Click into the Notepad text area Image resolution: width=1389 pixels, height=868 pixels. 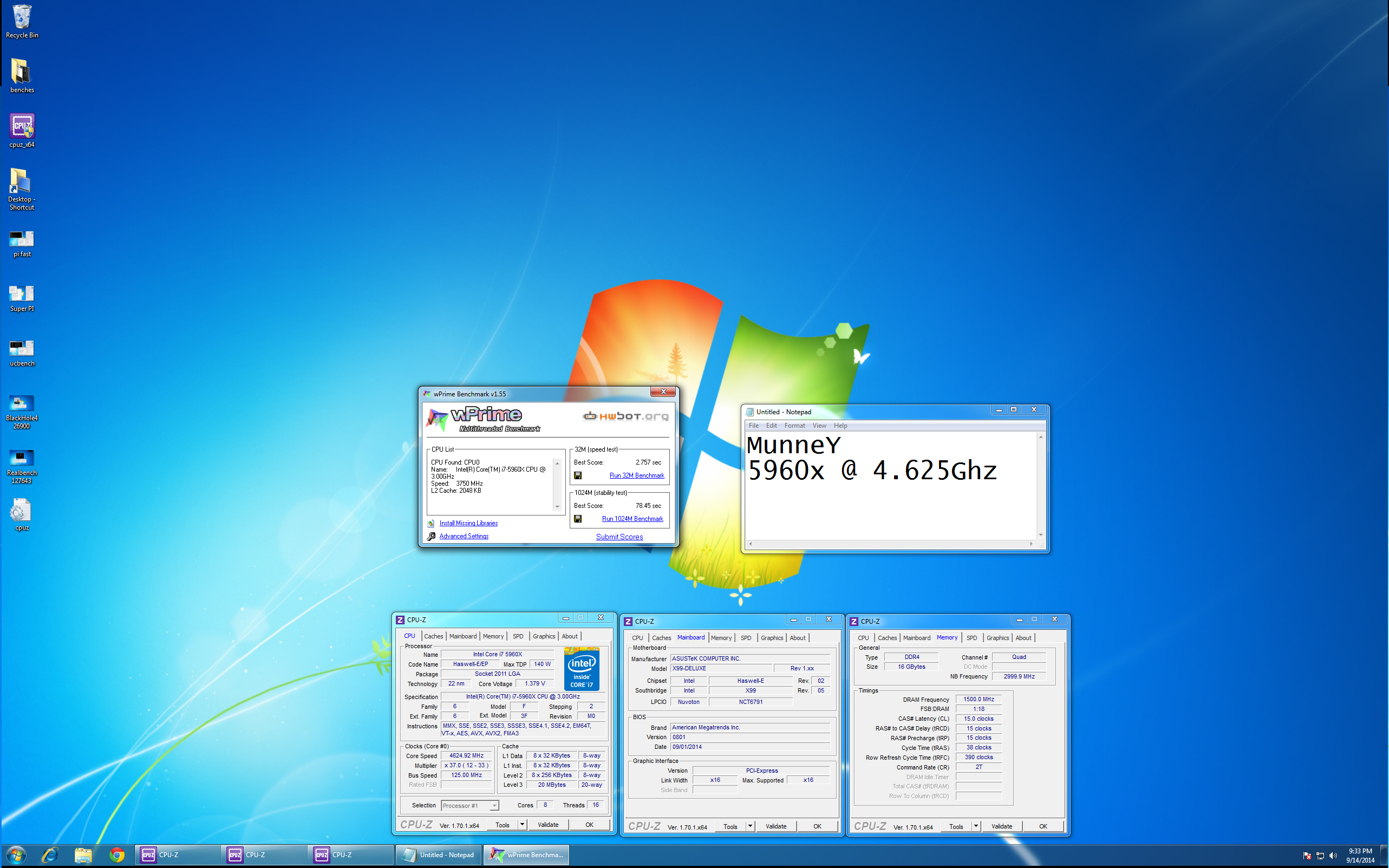(x=891, y=485)
